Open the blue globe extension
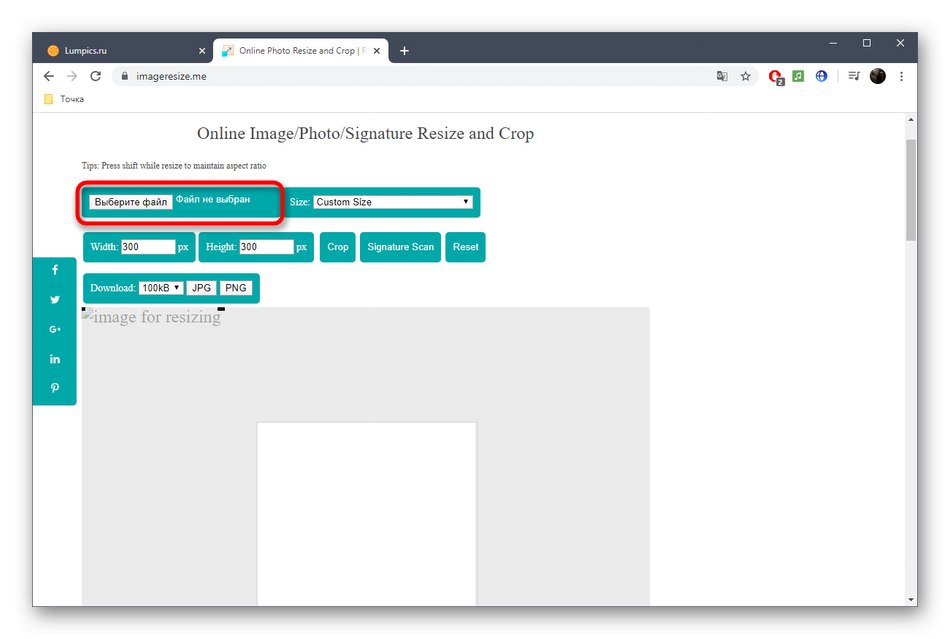Screen dimensions: 950x639 821,76
